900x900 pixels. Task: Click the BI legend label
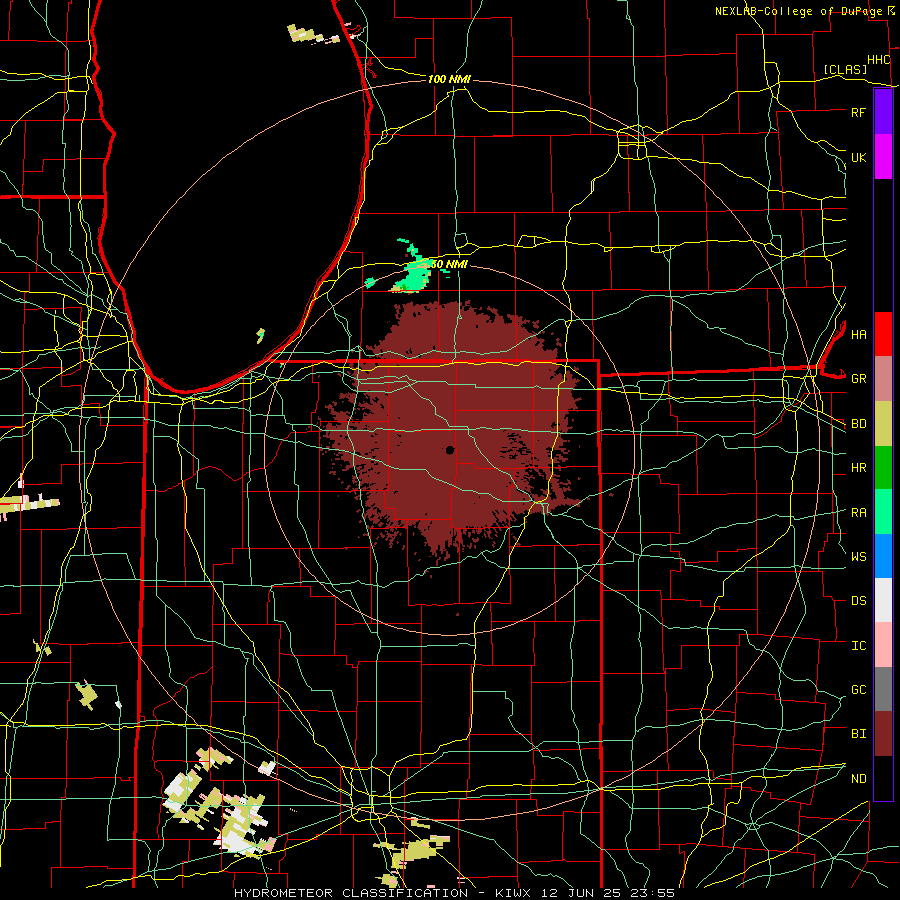(x=858, y=734)
